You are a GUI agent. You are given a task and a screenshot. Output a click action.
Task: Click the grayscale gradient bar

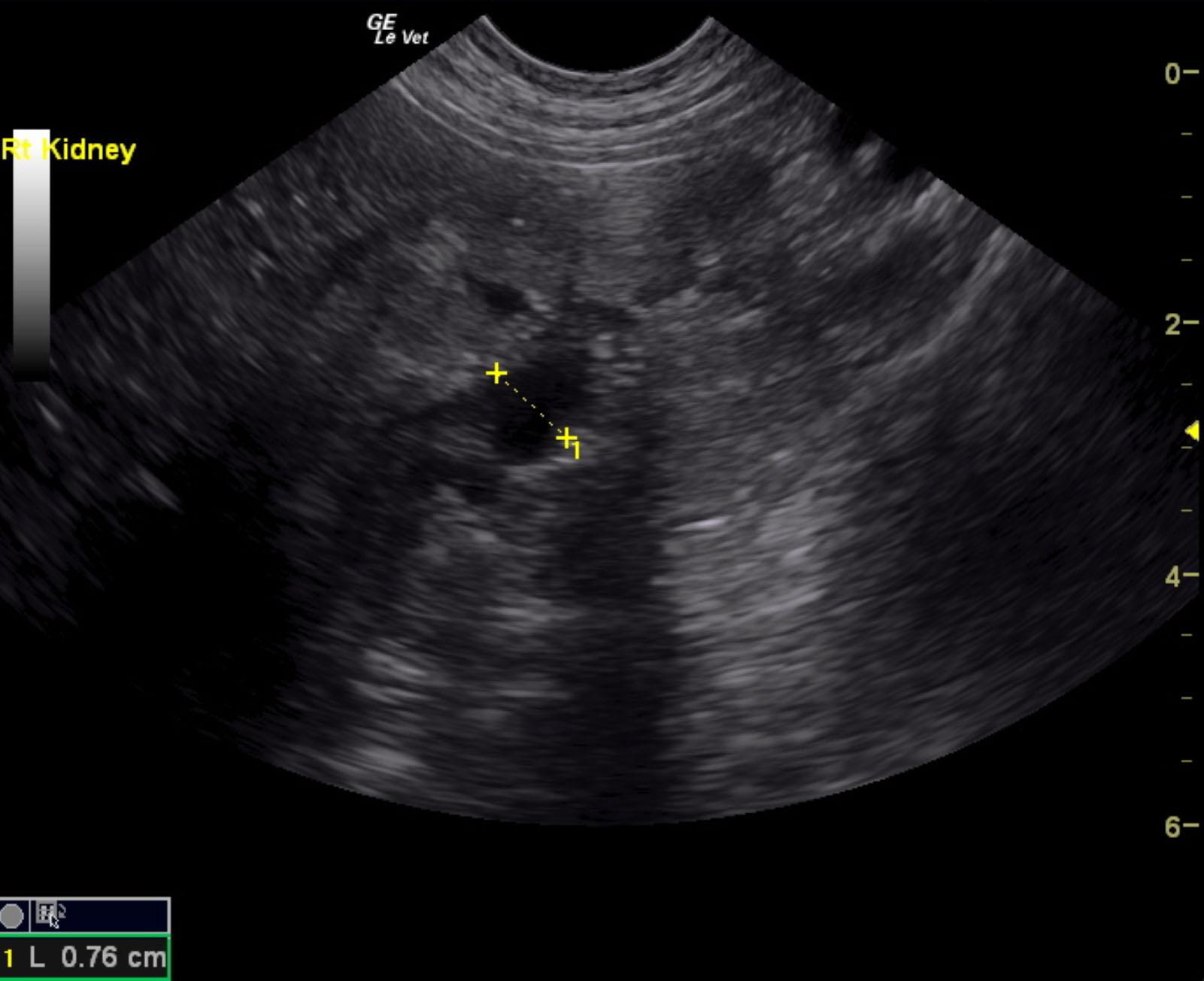(31, 256)
